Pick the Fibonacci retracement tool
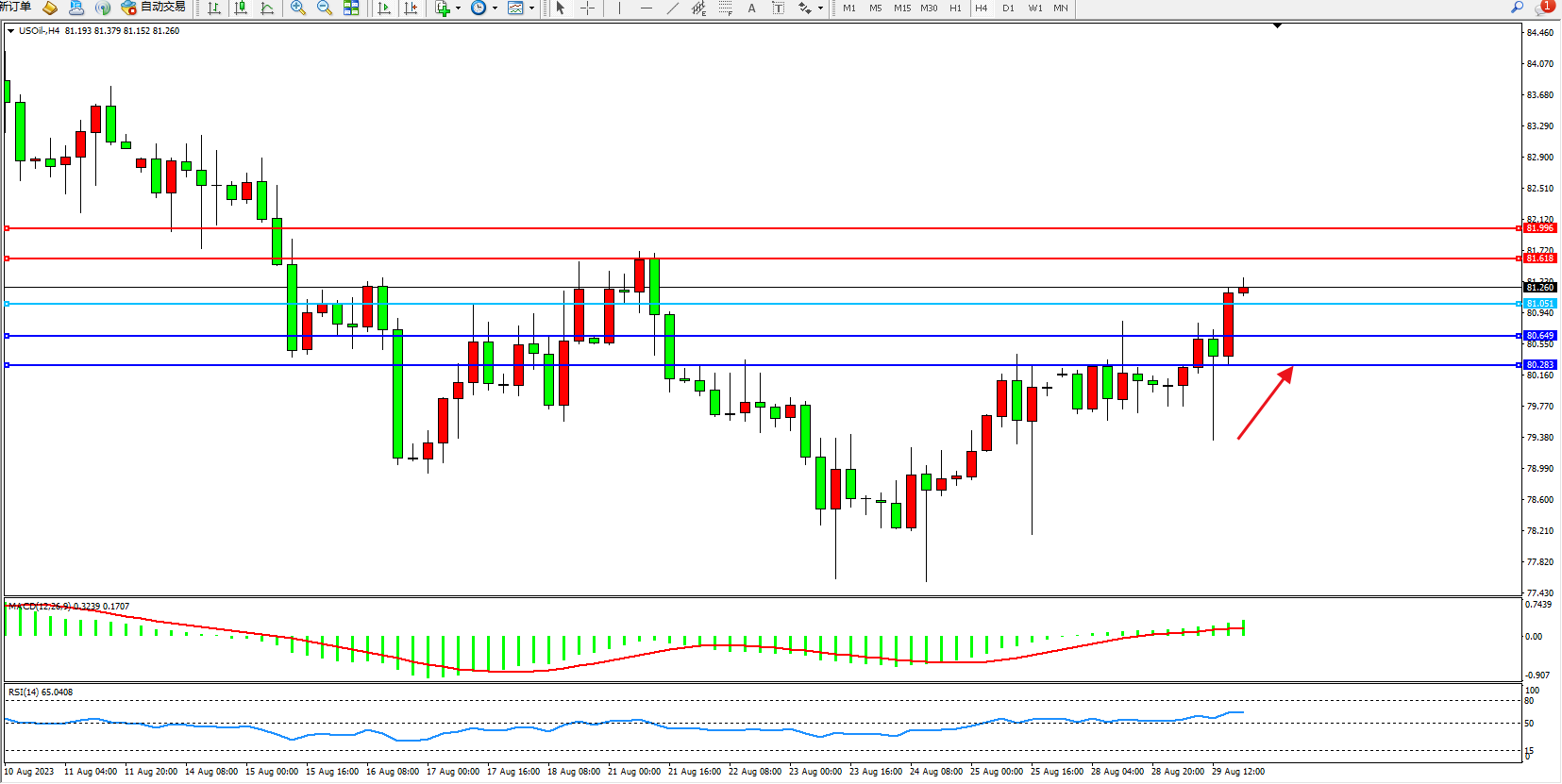This screenshot has width=1562, height=784. (725, 8)
